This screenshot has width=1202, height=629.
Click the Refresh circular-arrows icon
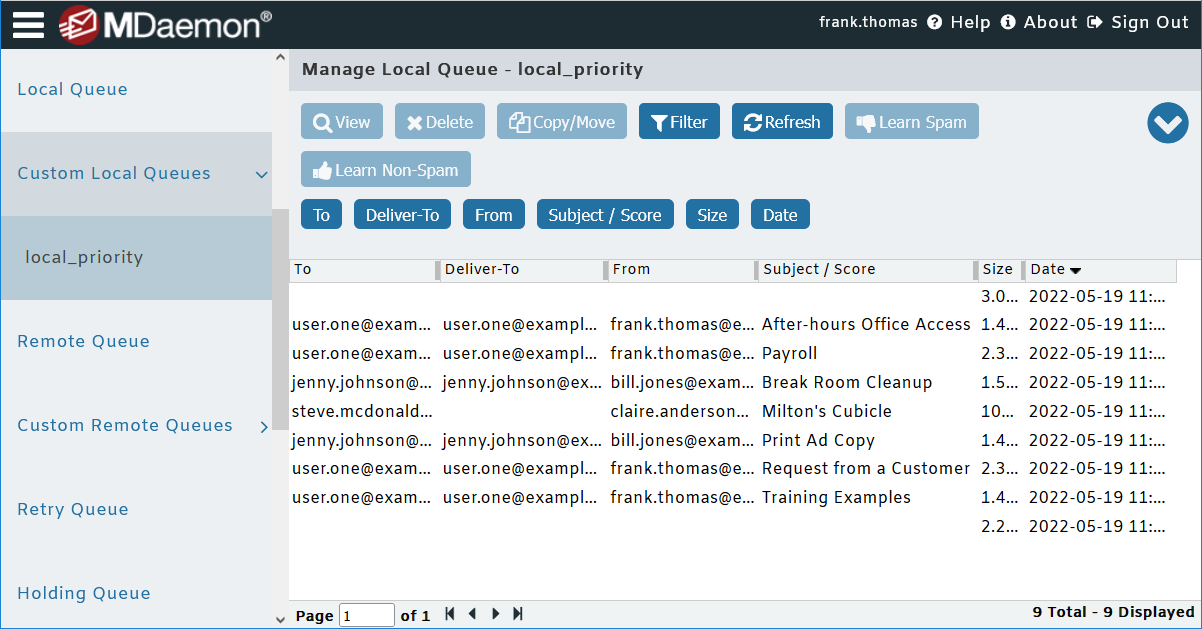pyautogui.click(x=754, y=121)
